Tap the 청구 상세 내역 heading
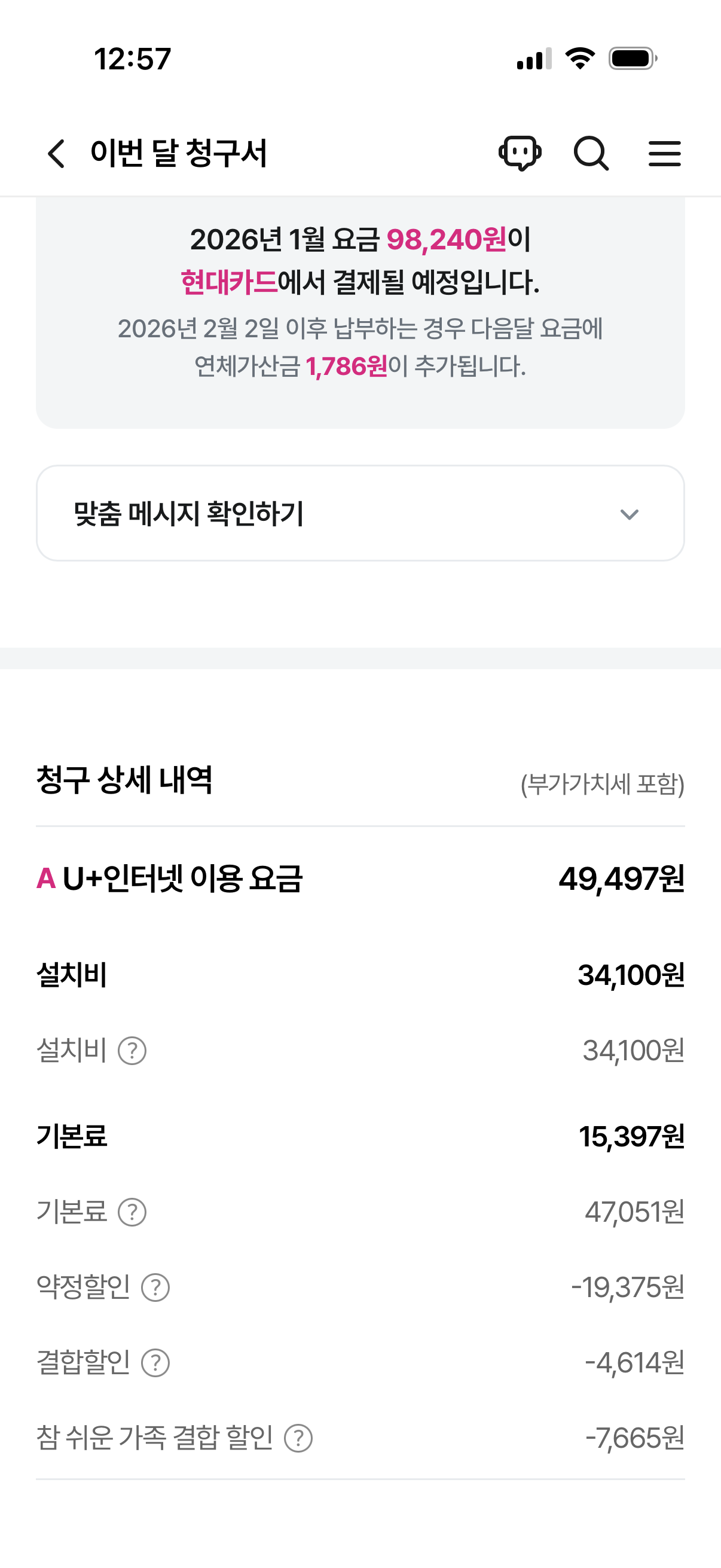 tap(125, 780)
